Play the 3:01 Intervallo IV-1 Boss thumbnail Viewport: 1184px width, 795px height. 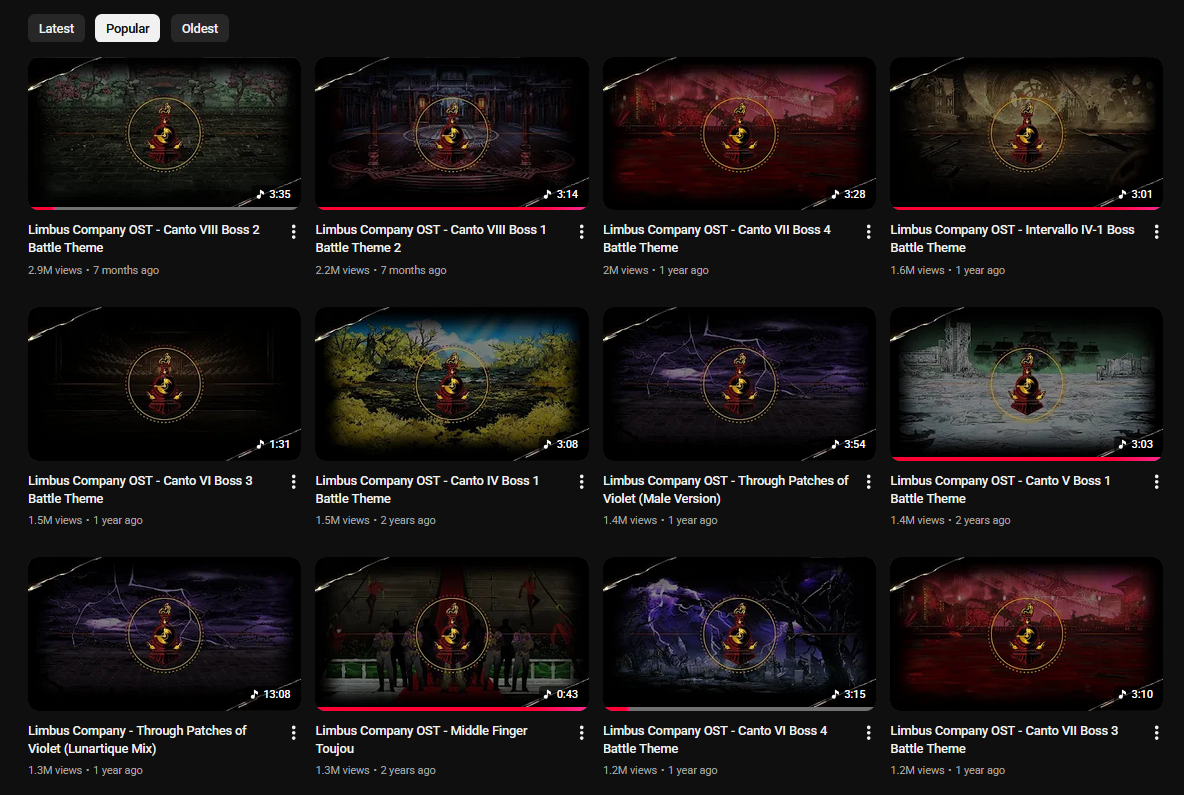1026,132
